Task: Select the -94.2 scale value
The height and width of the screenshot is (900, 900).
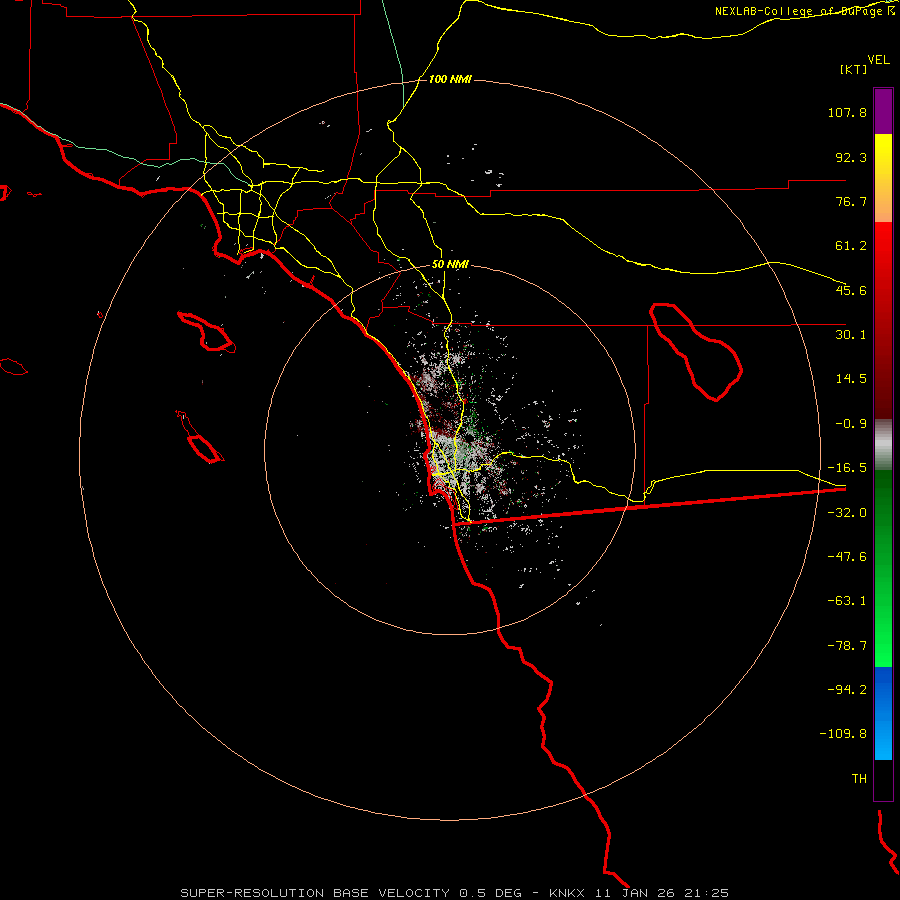Action: (x=847, y=689)
